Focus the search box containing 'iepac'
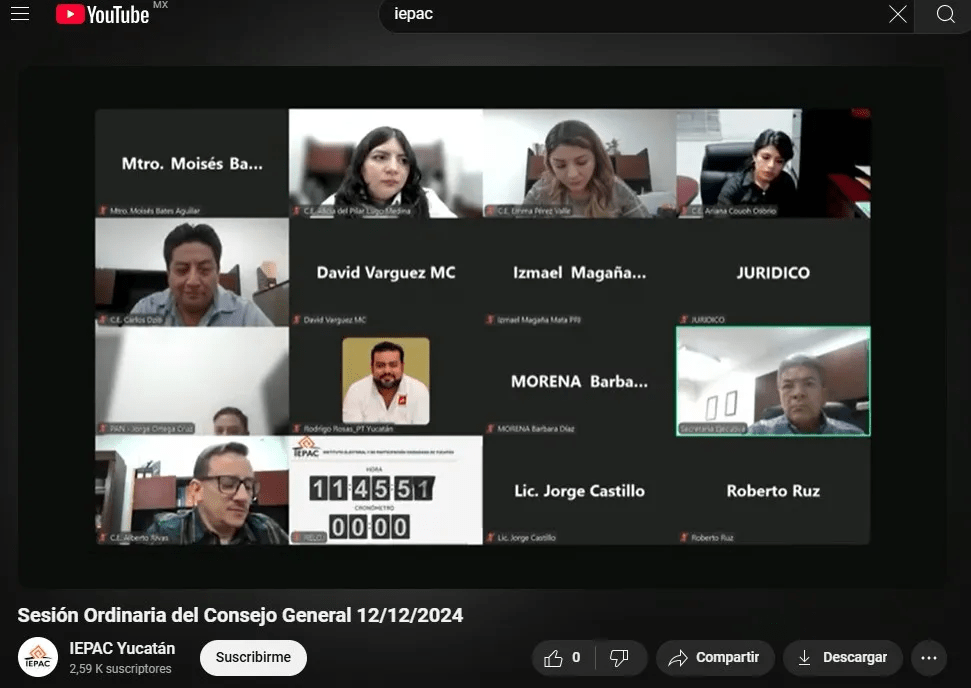Screen dimensions: 971x688 (x=630, y=14)
